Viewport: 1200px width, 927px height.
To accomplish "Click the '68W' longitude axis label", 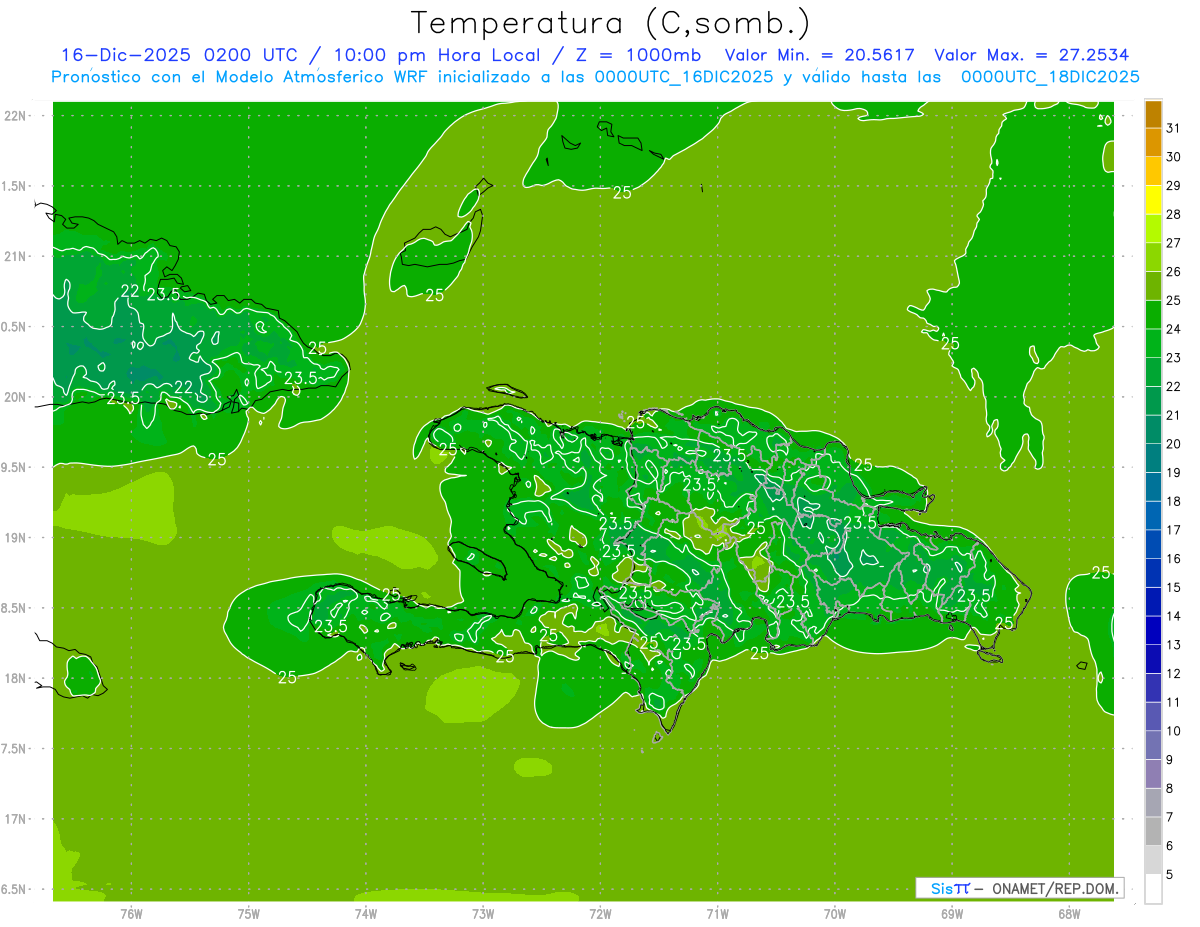I will 1069,914.
